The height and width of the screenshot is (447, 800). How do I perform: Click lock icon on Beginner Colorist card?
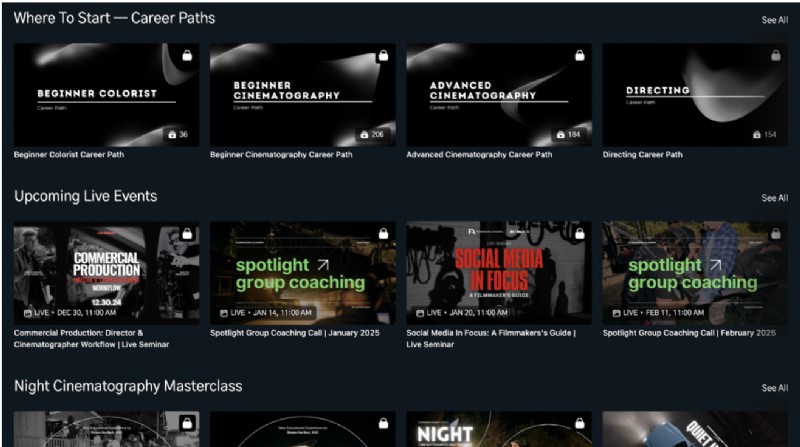tap(186, 56)
